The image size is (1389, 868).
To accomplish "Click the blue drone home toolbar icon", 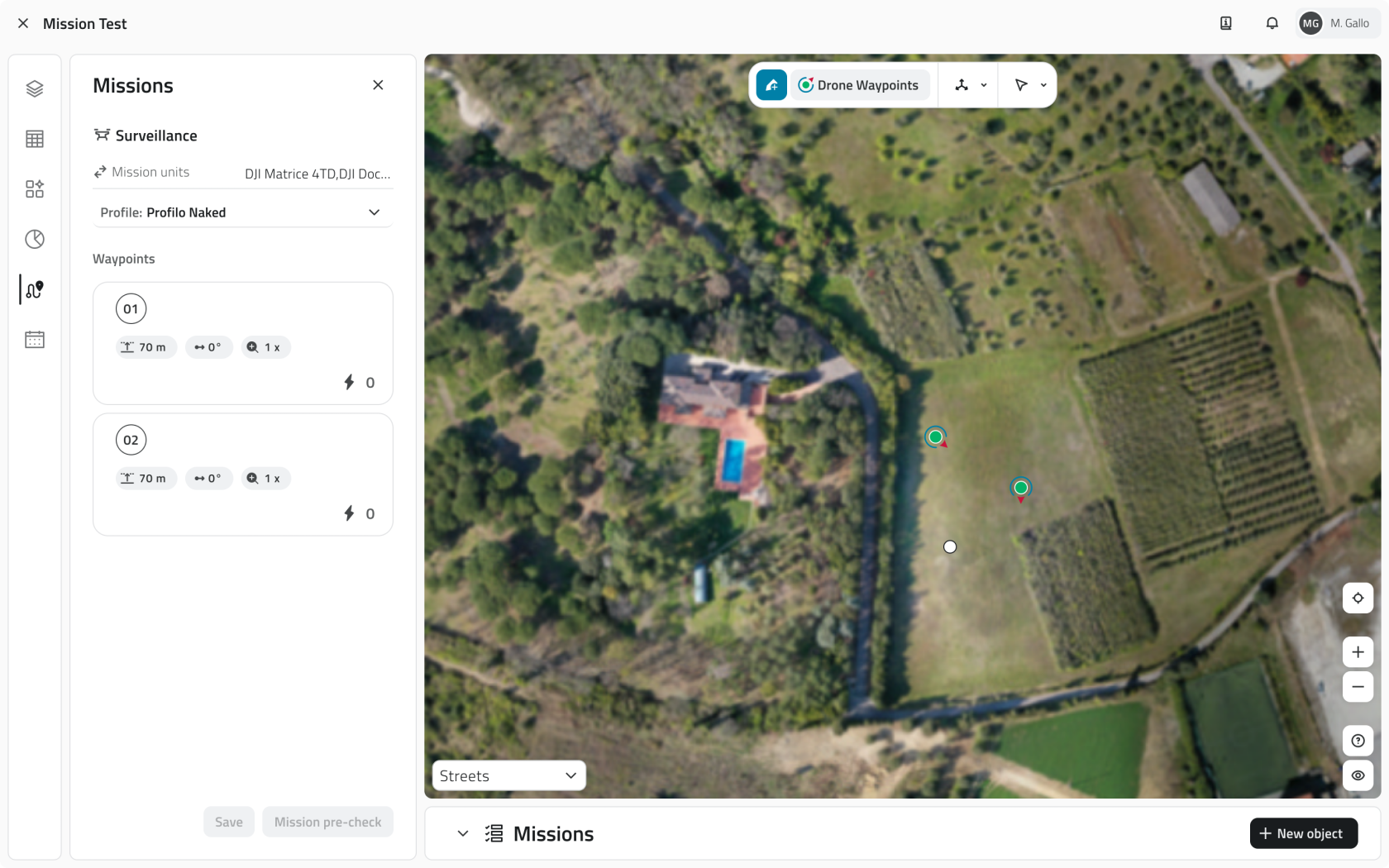I will coord(771,85).
